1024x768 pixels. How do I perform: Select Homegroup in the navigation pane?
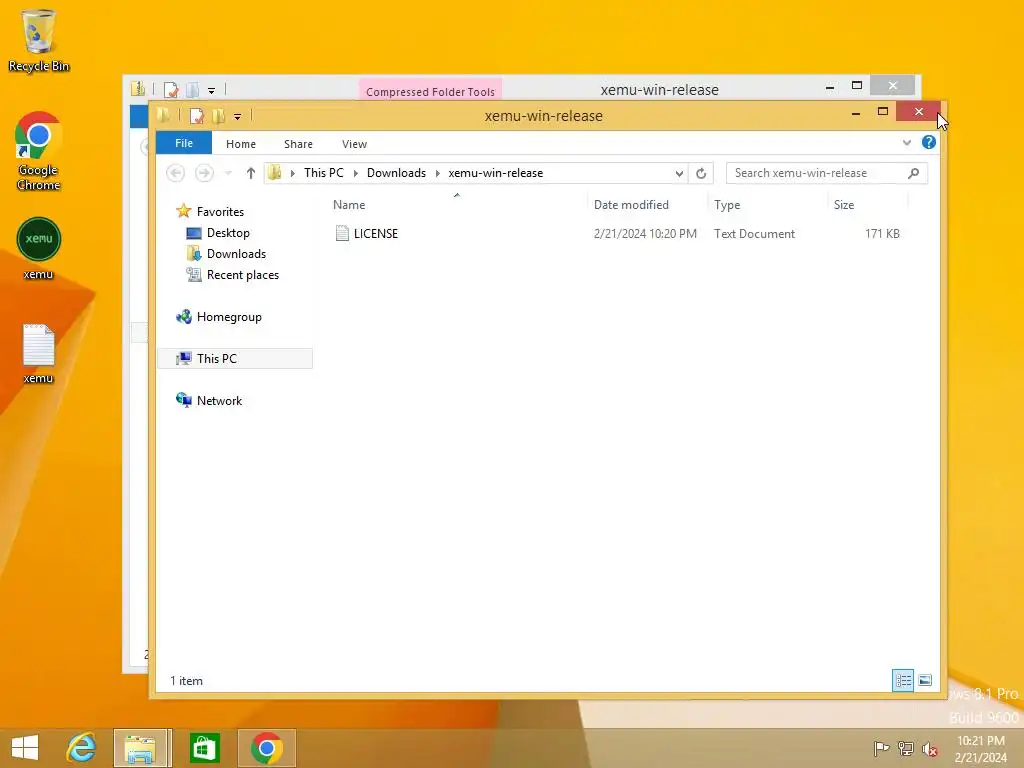pos(229,317)
